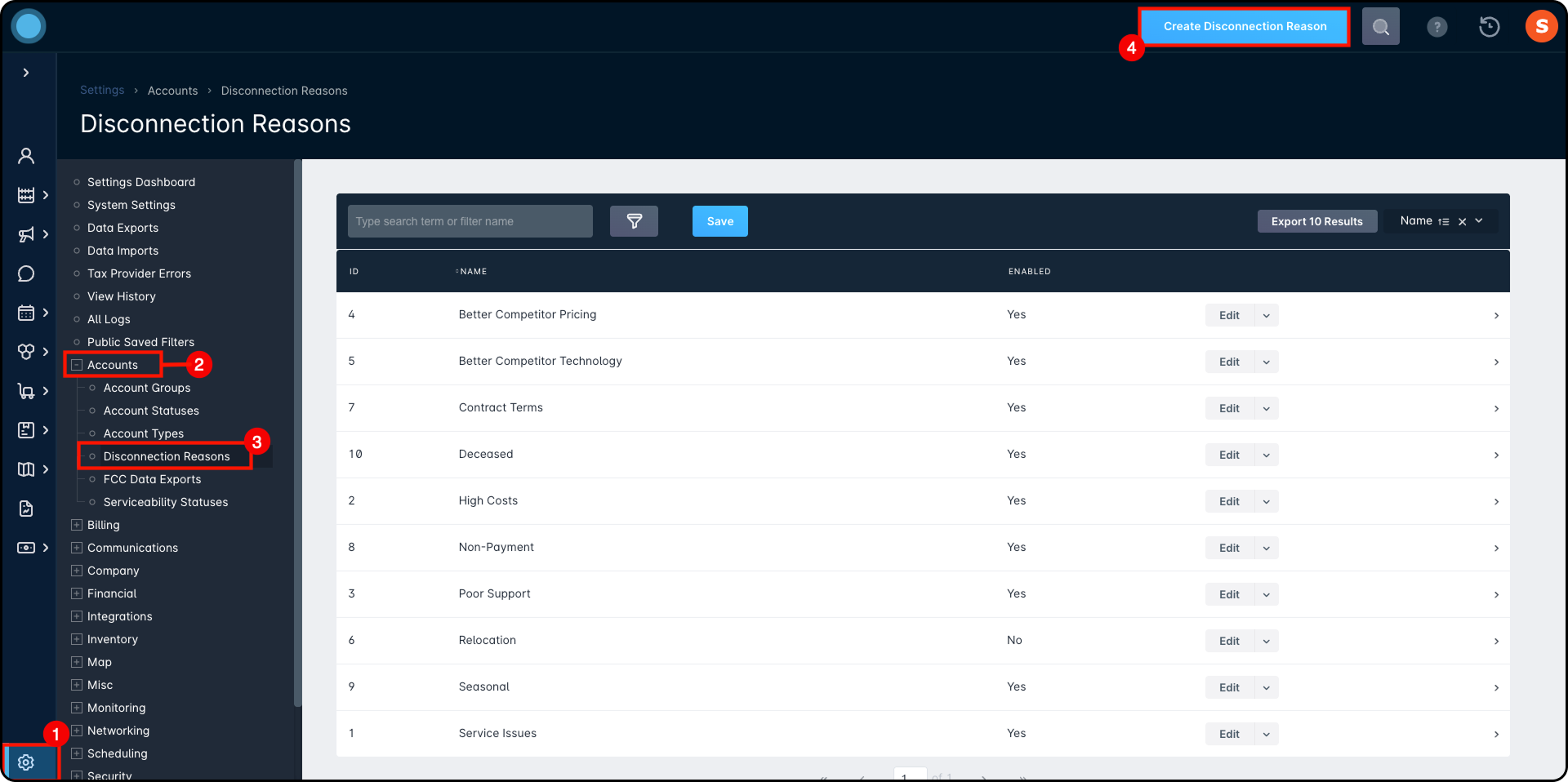The image size is (1568, 782).
Task: Clear the Name sort with the X
Action: click(1463, 222)
